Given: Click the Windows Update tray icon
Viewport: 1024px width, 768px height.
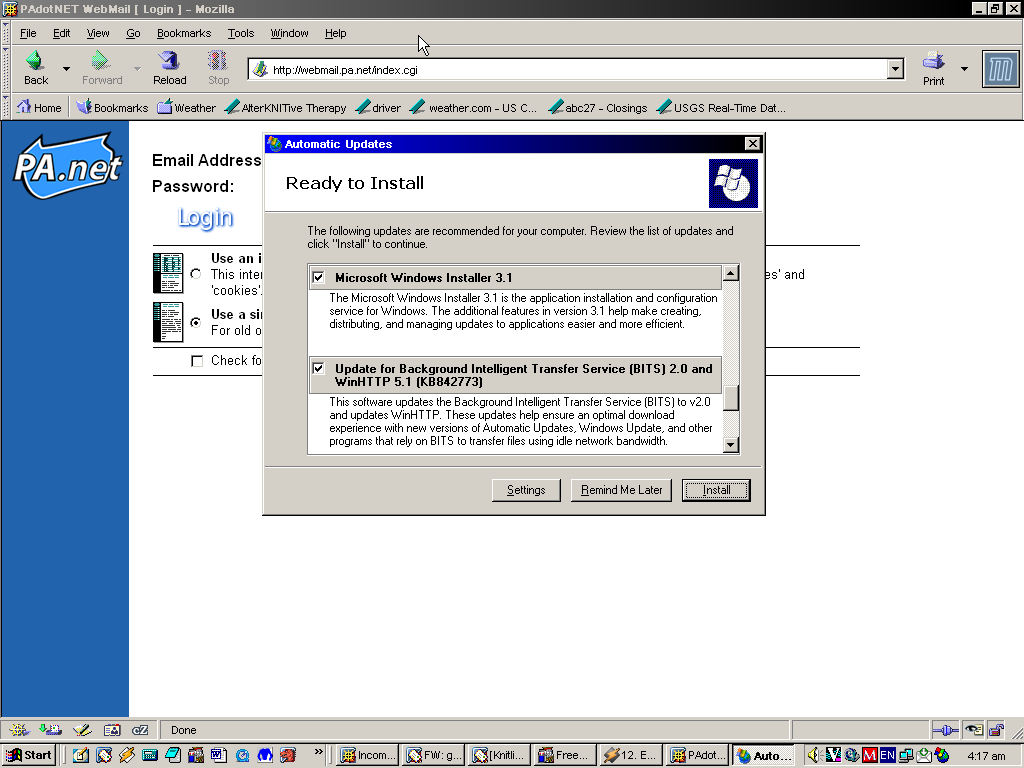Looking at the screenshot, I should pyautogui.click(x=942, y=756).
